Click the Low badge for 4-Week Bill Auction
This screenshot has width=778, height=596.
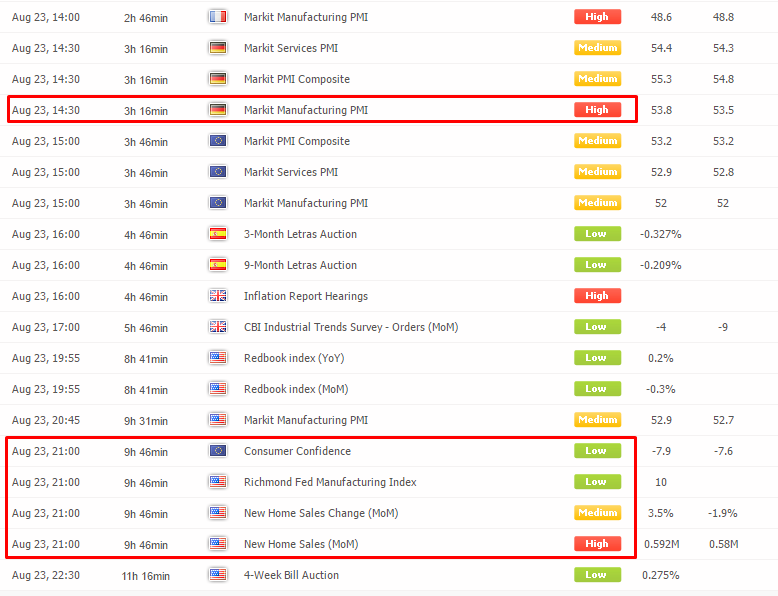(x=597, y=575)
